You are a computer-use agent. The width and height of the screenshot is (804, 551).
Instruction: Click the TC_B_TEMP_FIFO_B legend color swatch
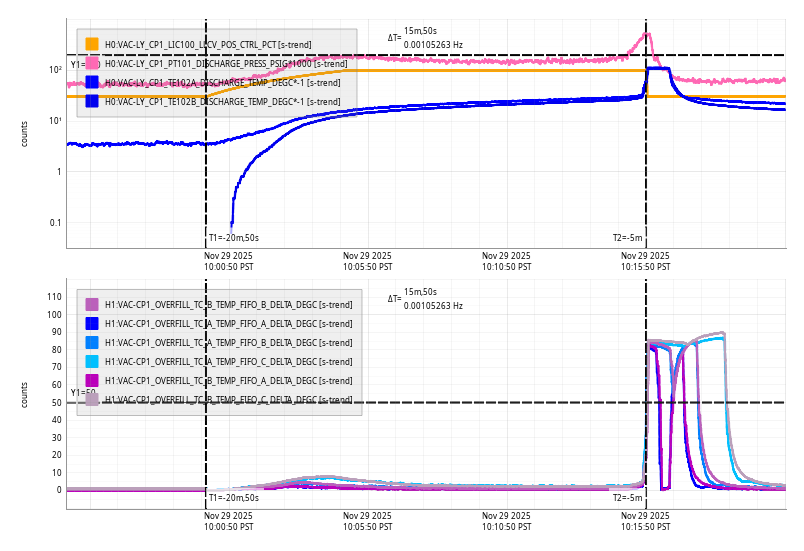[92, 304]
